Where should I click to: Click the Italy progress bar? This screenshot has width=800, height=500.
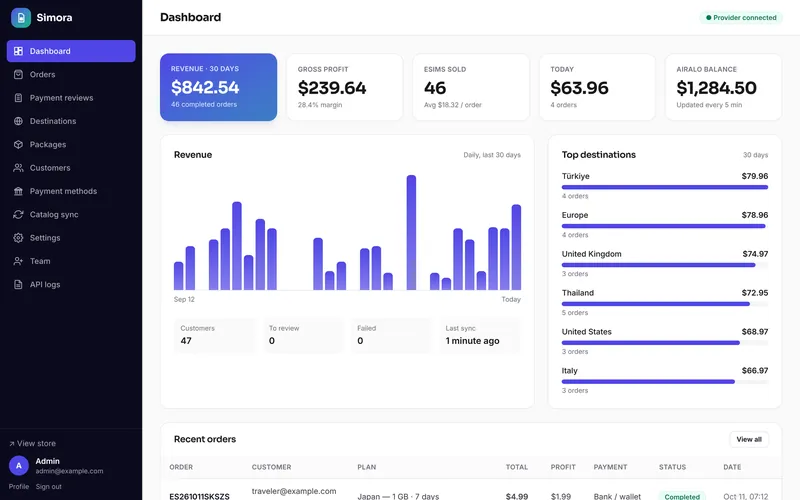coord(665,382)
